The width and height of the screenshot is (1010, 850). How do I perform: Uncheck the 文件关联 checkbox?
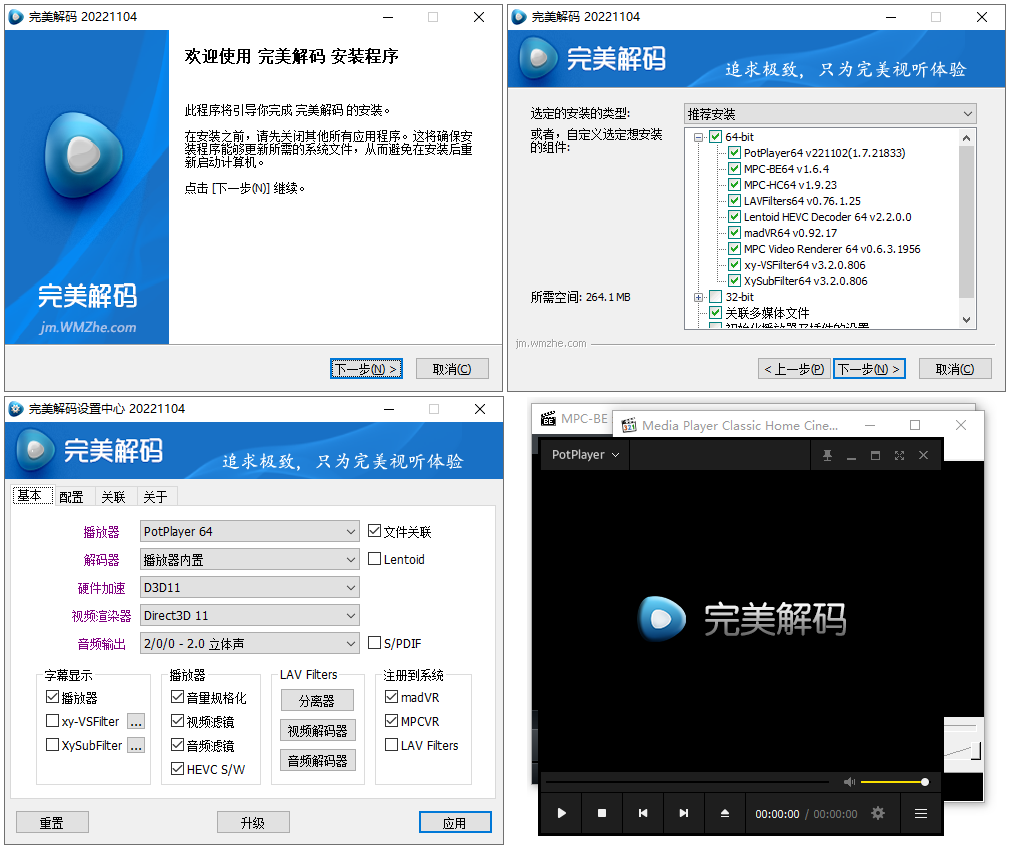[x=376, y=531]
